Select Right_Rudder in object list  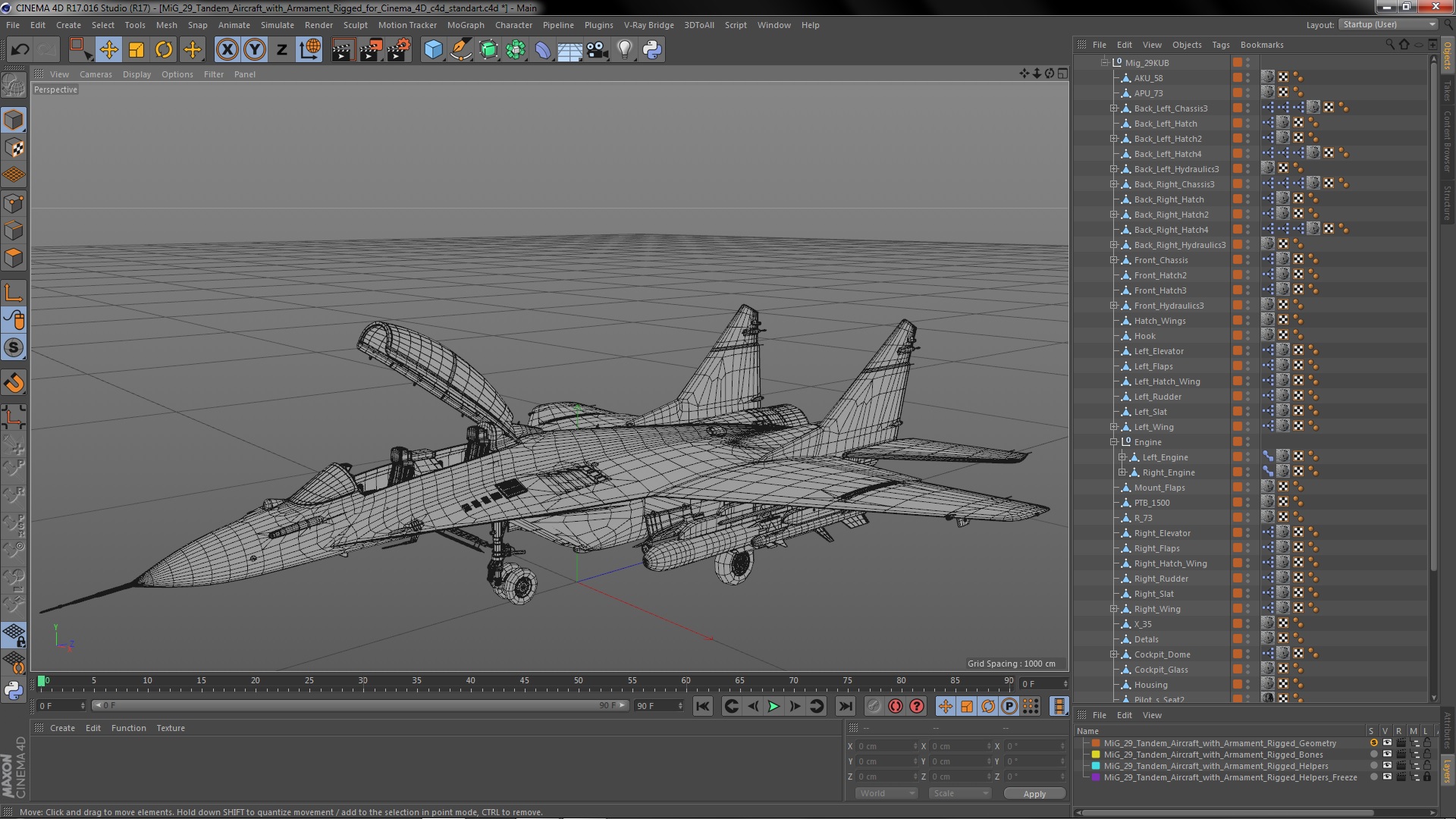click(x=1161, y=579)
